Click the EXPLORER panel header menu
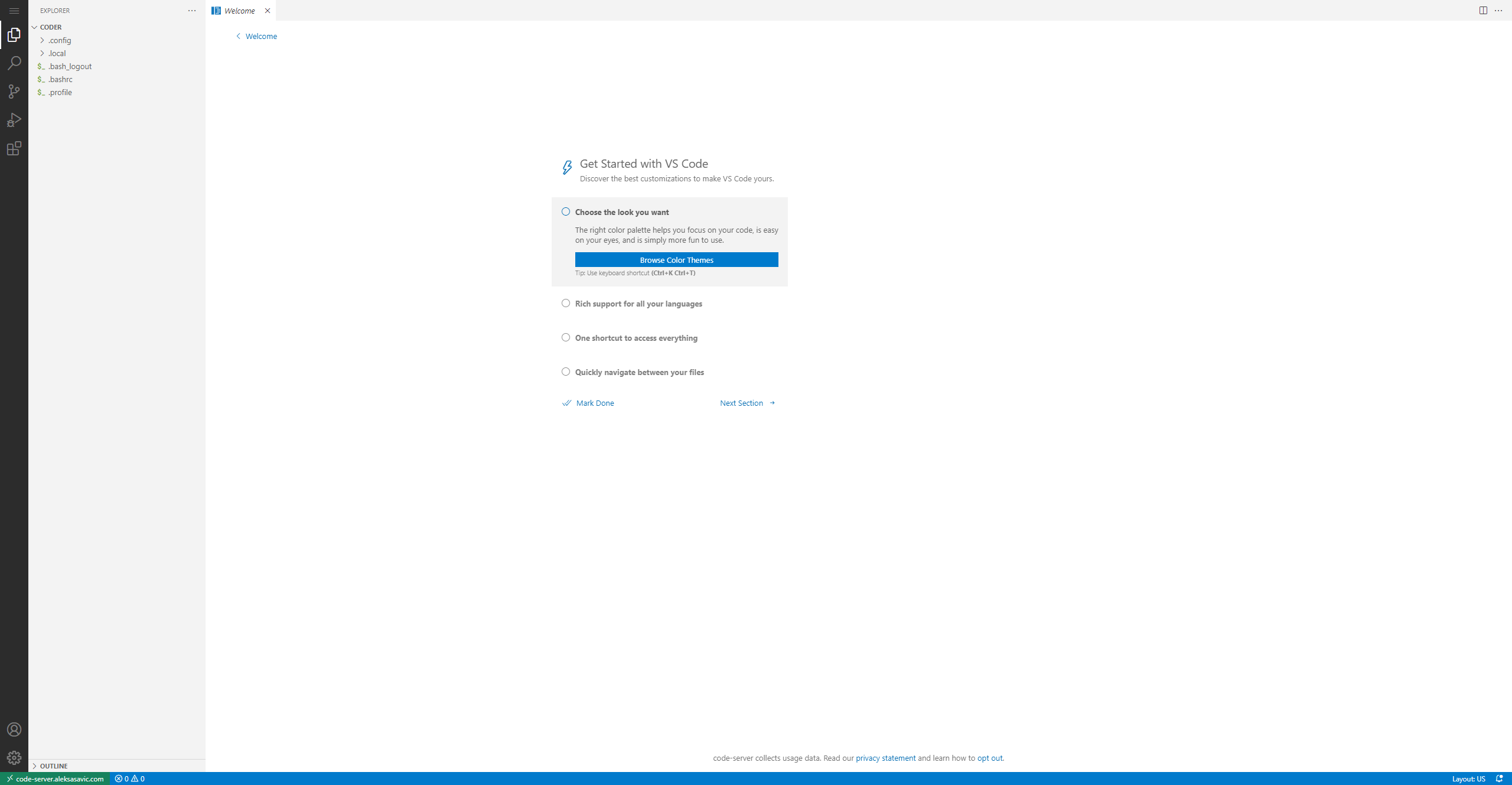 tap(192, 10)
